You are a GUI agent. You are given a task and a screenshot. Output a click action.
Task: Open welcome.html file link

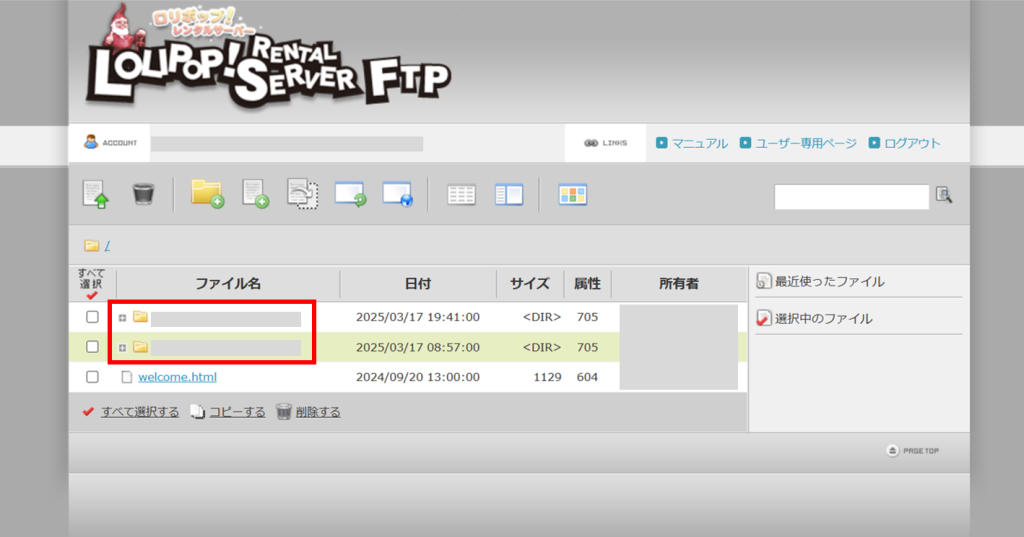(x=177, y=377)
